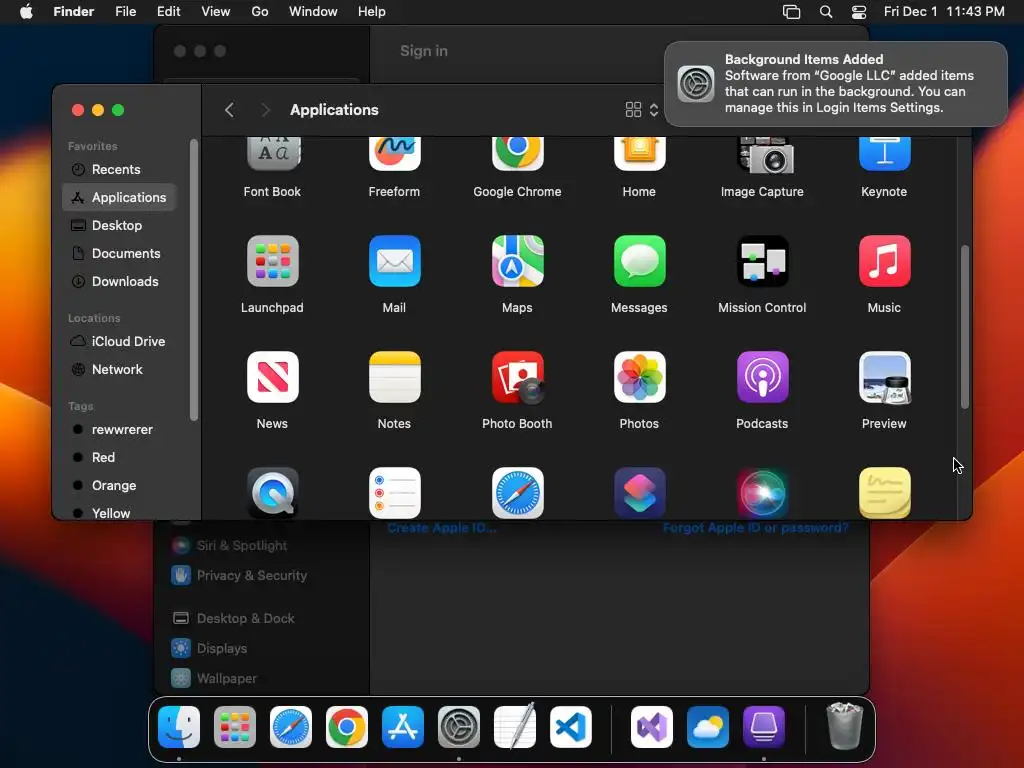Select the Podcasts app icon

[762, 377]
